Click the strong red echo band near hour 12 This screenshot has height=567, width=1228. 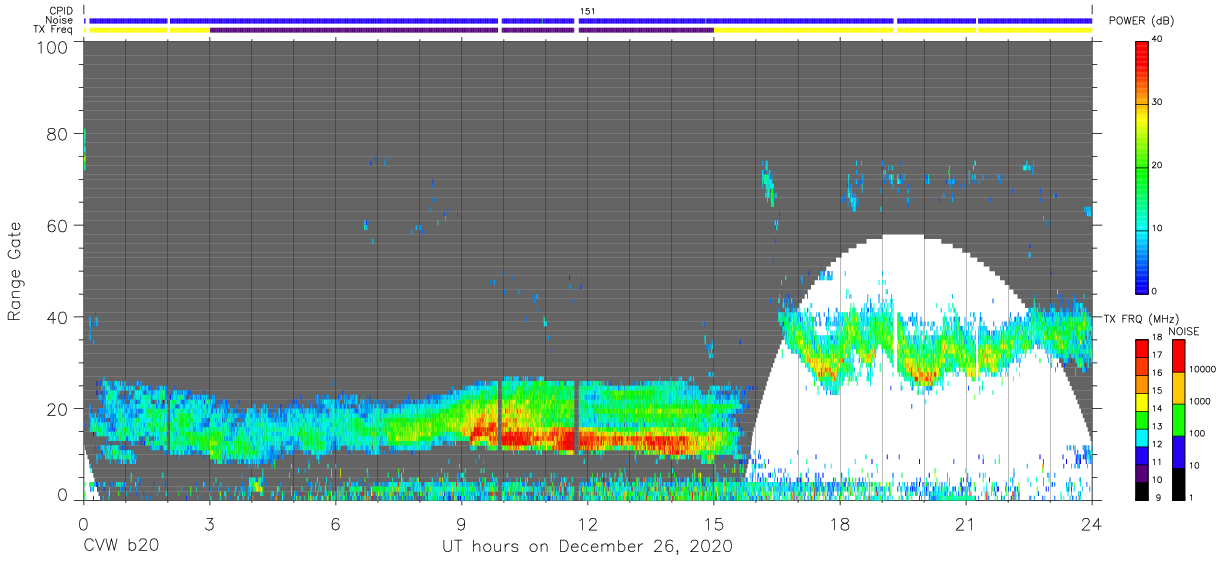[x=588, y=439]
